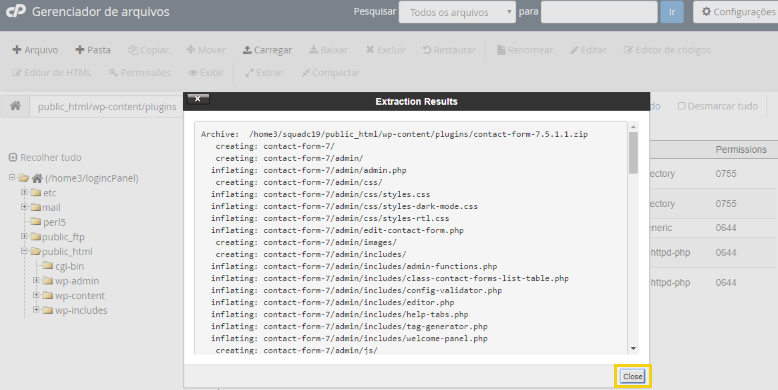This screenshot has height=390, width=778.
Task: Click the Archive path line in log
Action: (394, 134)
